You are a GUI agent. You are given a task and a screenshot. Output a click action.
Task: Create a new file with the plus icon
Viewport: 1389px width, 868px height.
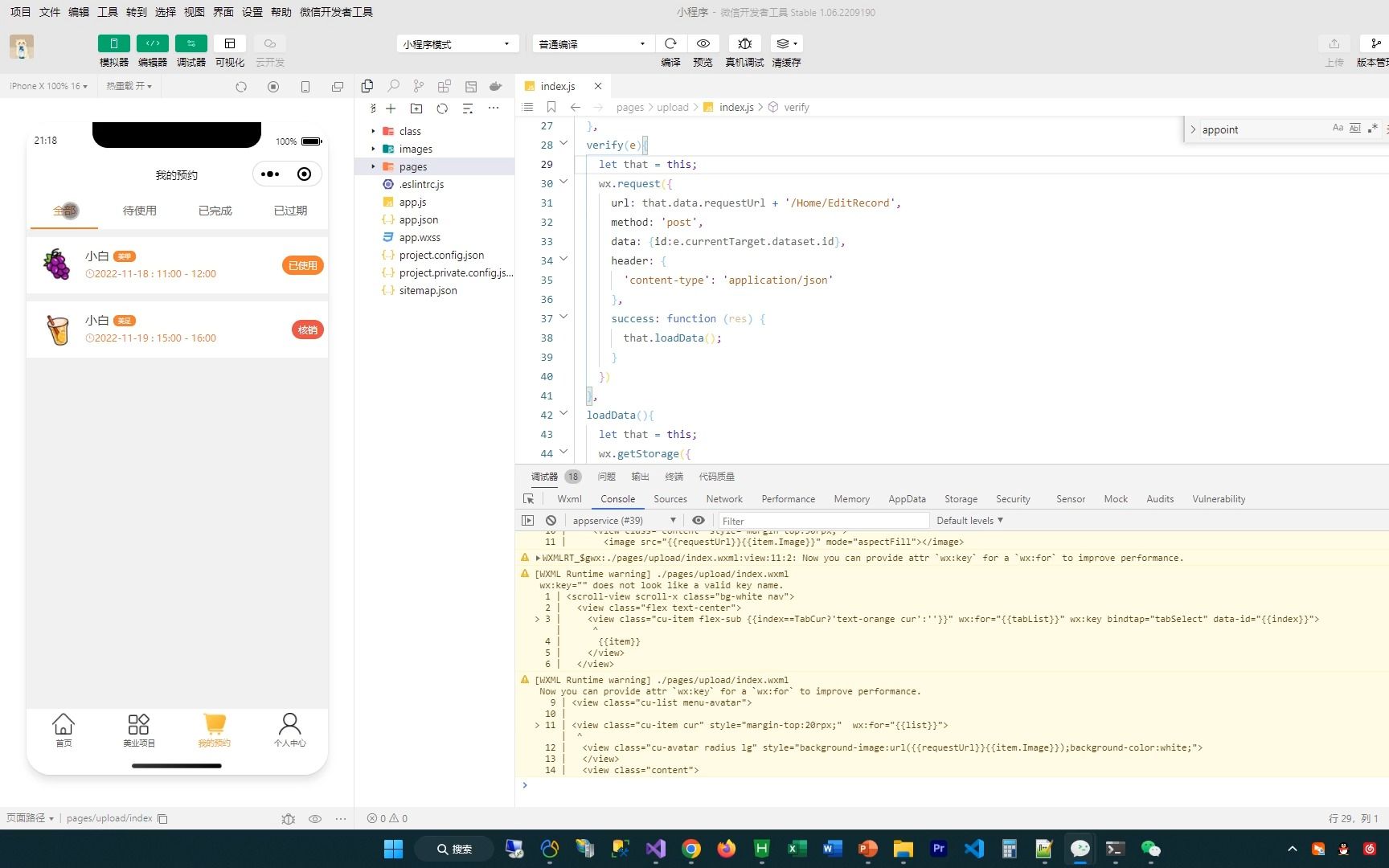tap(391, 108)
